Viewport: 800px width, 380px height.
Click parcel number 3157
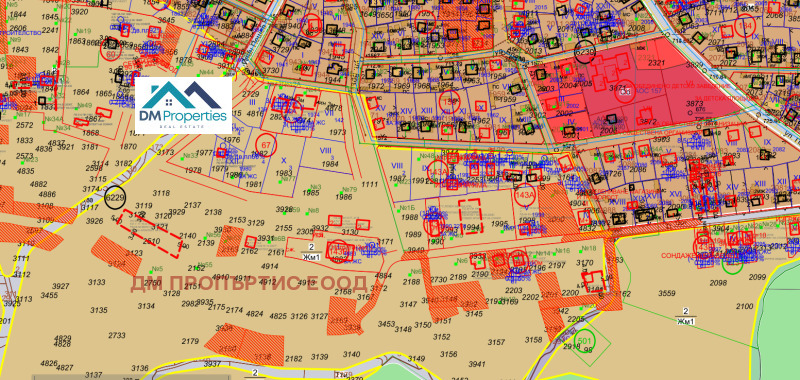point(496,342)
